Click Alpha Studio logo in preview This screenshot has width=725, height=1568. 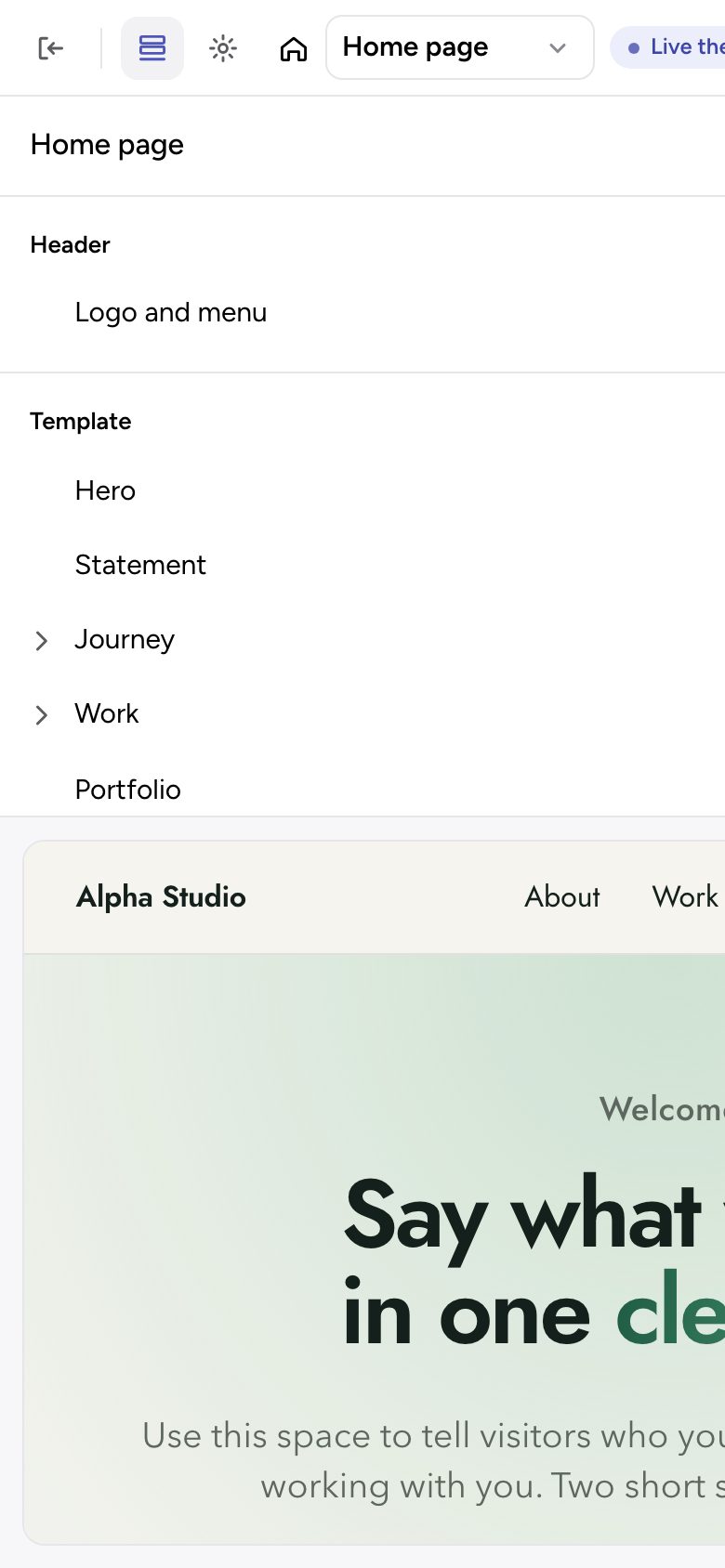[161, 897]
